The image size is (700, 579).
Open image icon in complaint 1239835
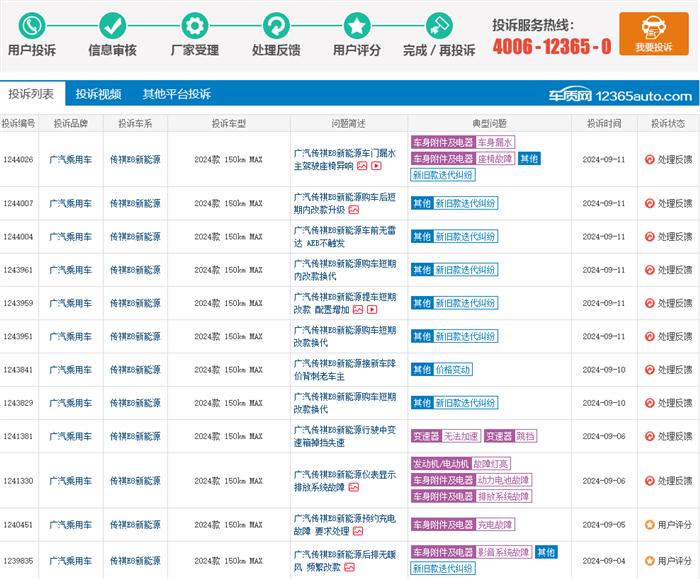point(350,567)
